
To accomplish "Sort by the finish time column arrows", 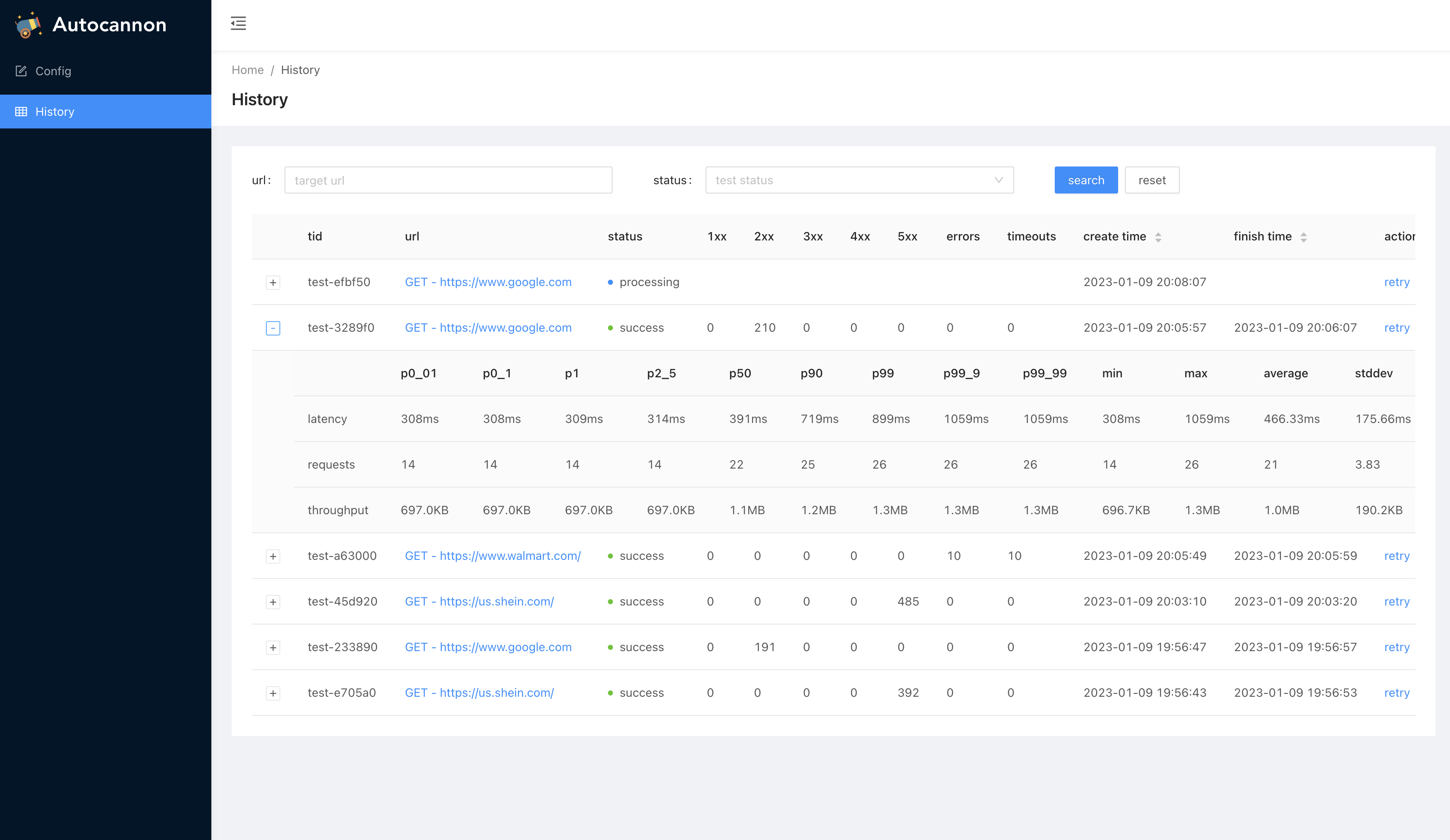I will coord(1304,237).
